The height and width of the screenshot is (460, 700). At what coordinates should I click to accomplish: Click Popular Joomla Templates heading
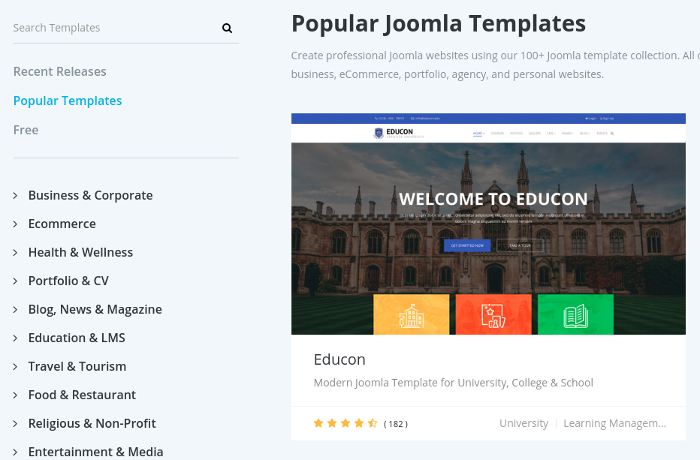point(438,24)
